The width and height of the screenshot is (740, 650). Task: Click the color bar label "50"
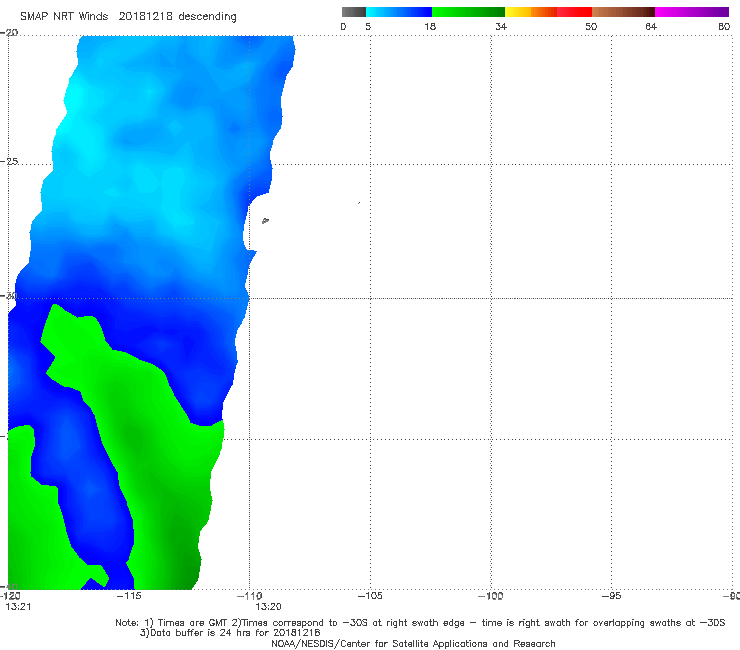591,26
